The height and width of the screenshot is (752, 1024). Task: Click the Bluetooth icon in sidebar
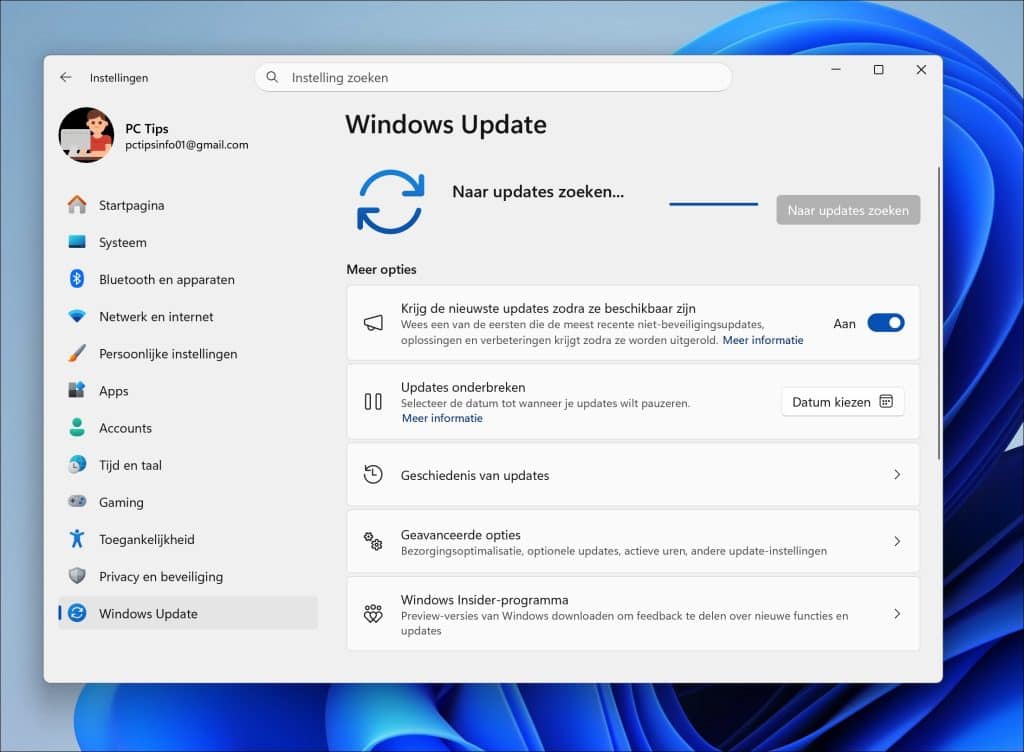pos(77,279)
